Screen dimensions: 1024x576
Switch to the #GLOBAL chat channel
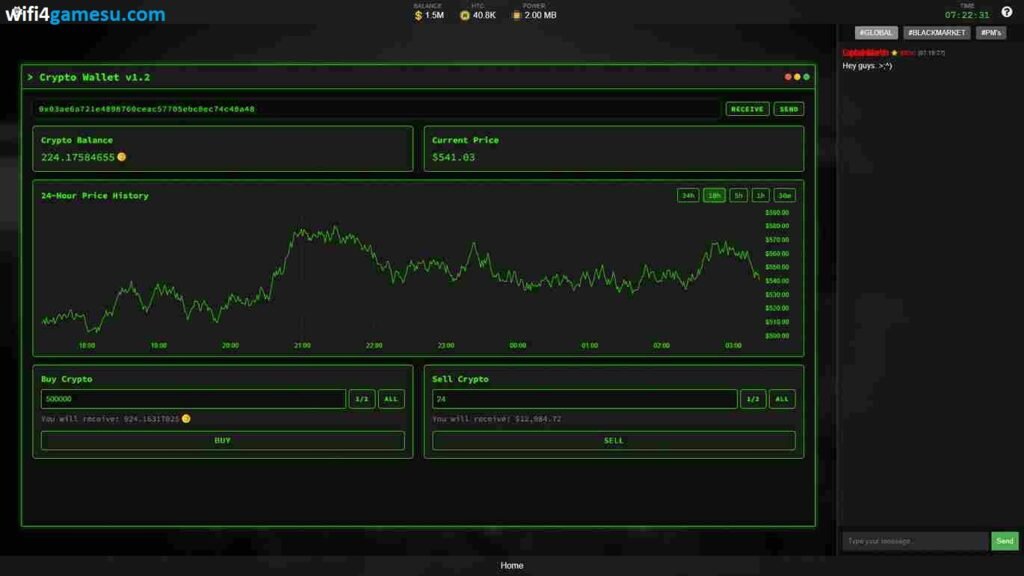875,32
